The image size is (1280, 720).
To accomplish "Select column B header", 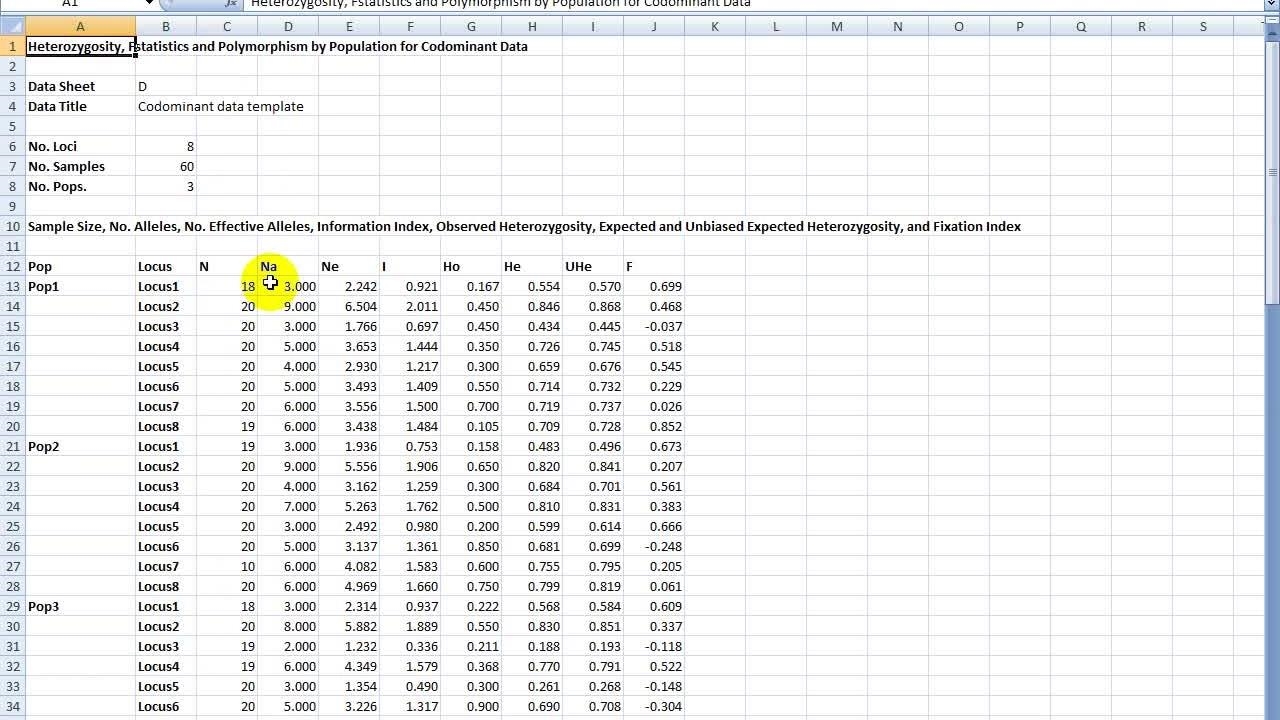I will [165, 27].
